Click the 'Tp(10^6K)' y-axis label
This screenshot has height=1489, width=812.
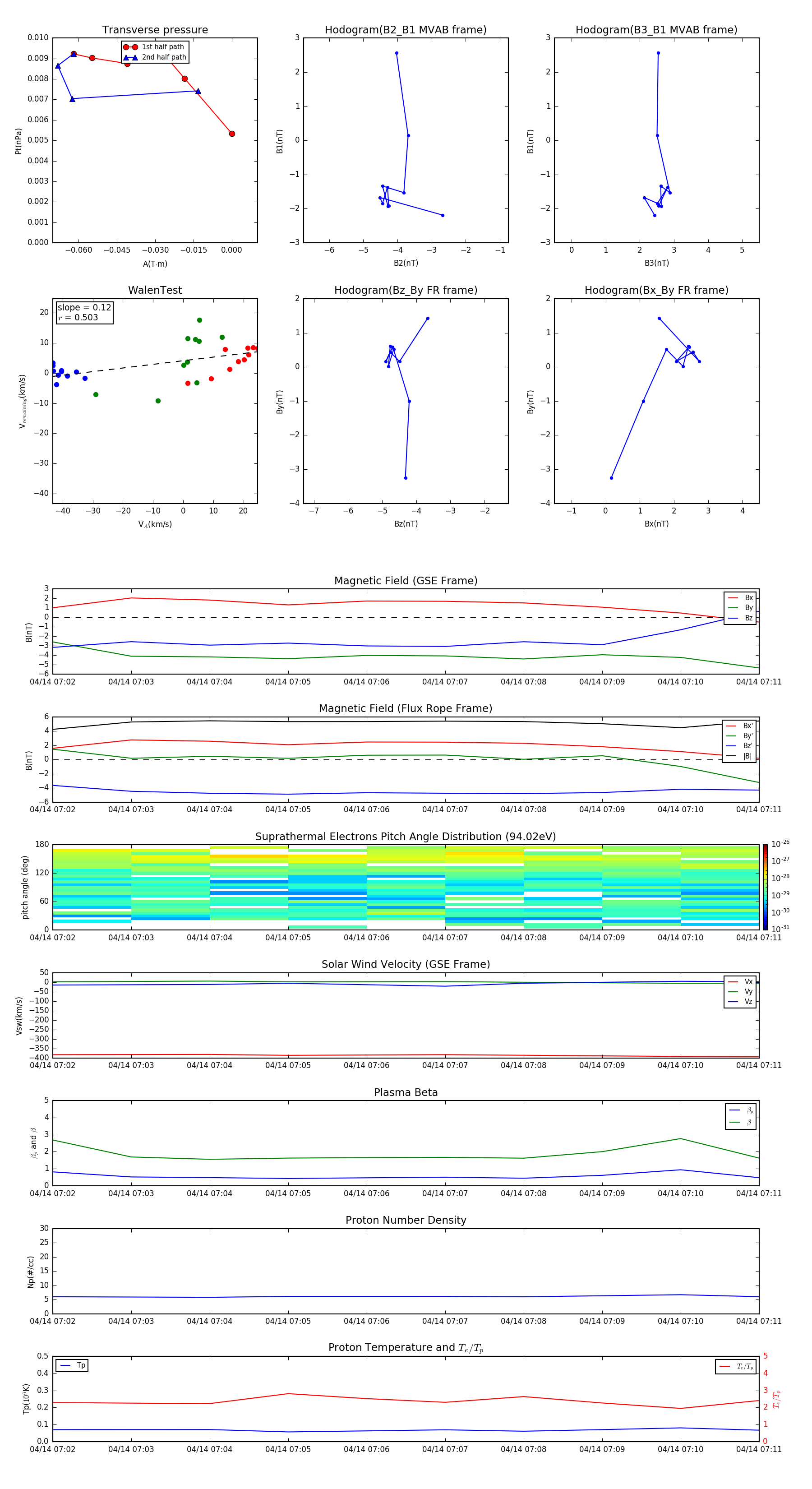[x=26, y=1399]
